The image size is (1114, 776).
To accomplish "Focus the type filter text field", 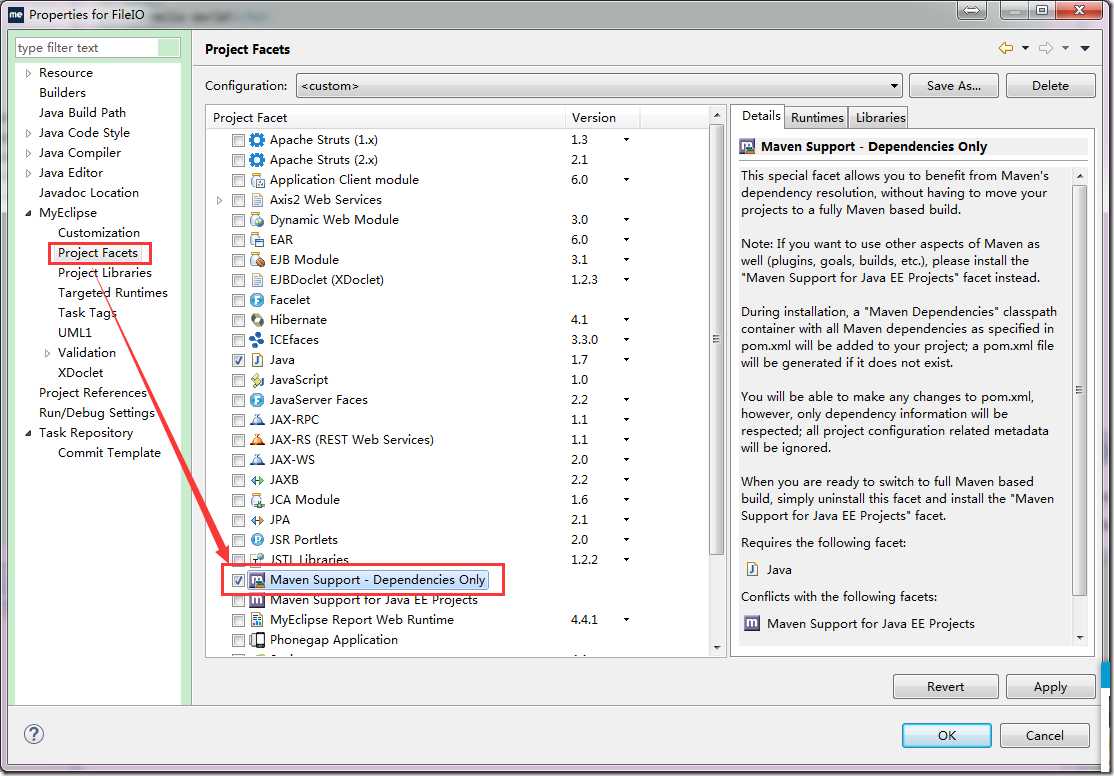I will (x=87, y=48).
